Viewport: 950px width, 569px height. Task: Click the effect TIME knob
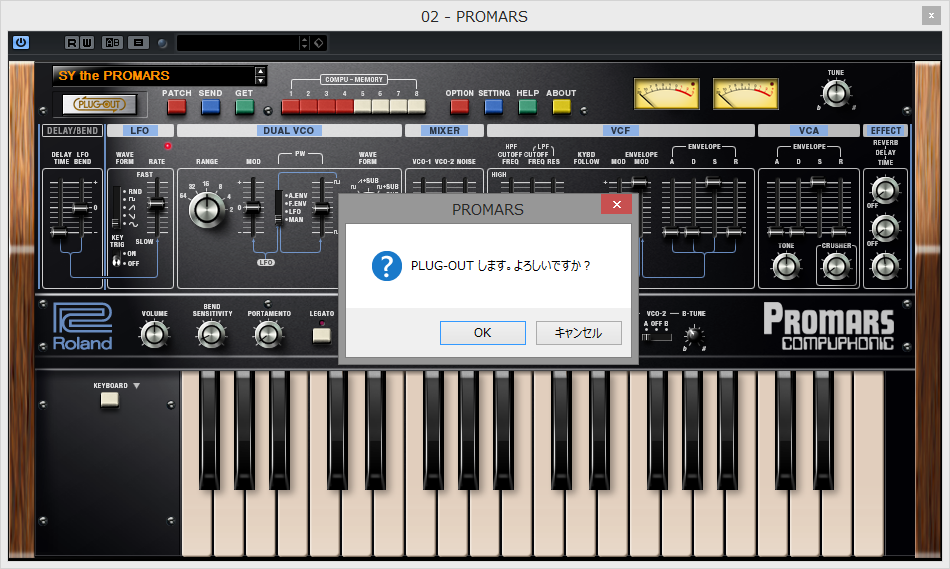885,265
